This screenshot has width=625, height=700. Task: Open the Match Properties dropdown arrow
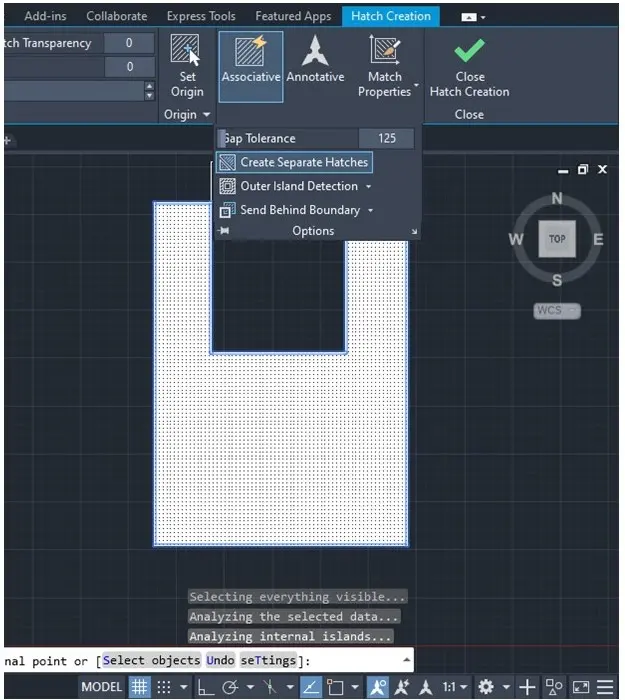(416, 86)
